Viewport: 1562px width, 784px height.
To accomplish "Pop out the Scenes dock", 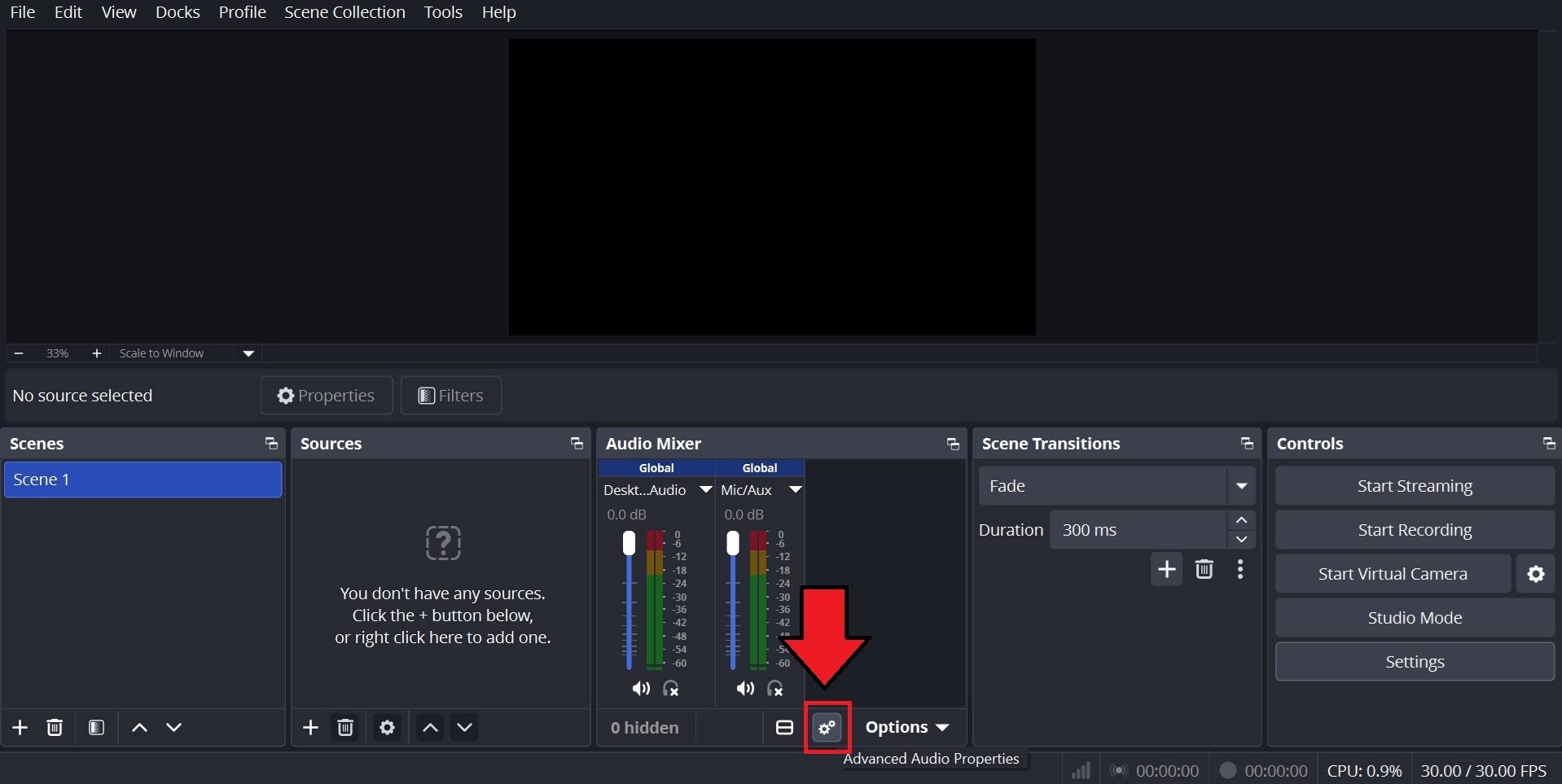I will point(271,444).
